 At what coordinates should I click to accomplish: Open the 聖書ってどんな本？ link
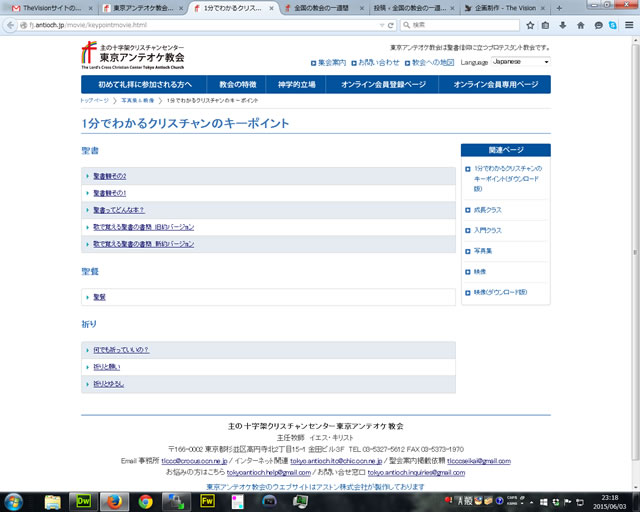[119, 210]
